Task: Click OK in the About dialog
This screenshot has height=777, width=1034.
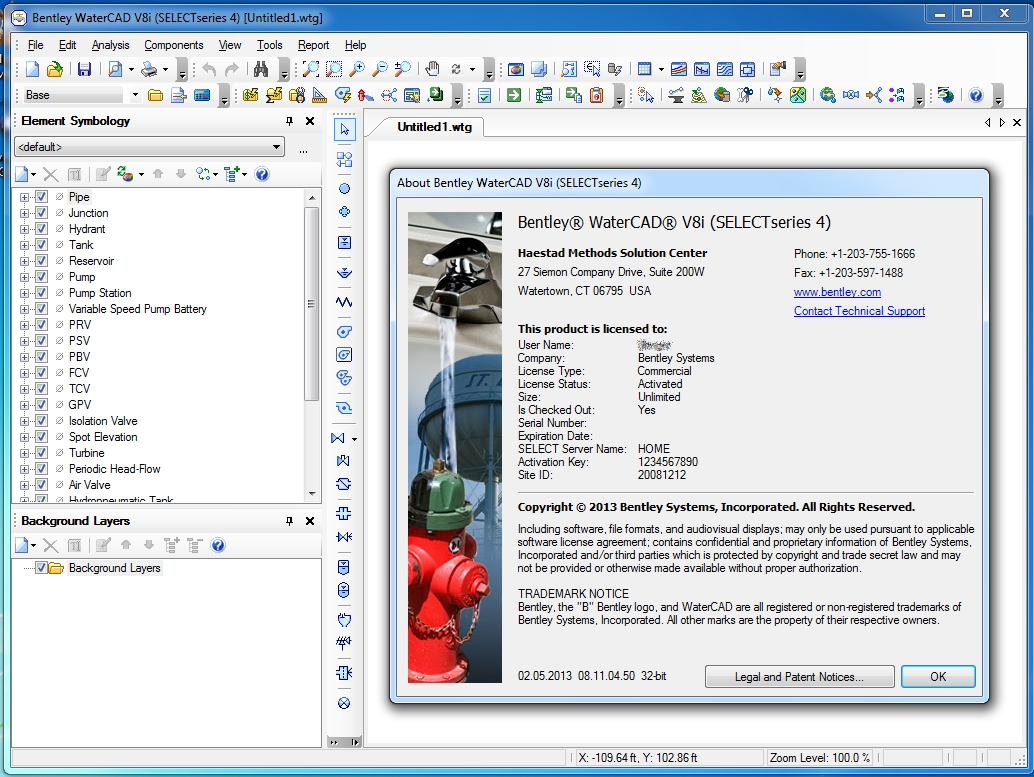Action: (x=938, y=677)
